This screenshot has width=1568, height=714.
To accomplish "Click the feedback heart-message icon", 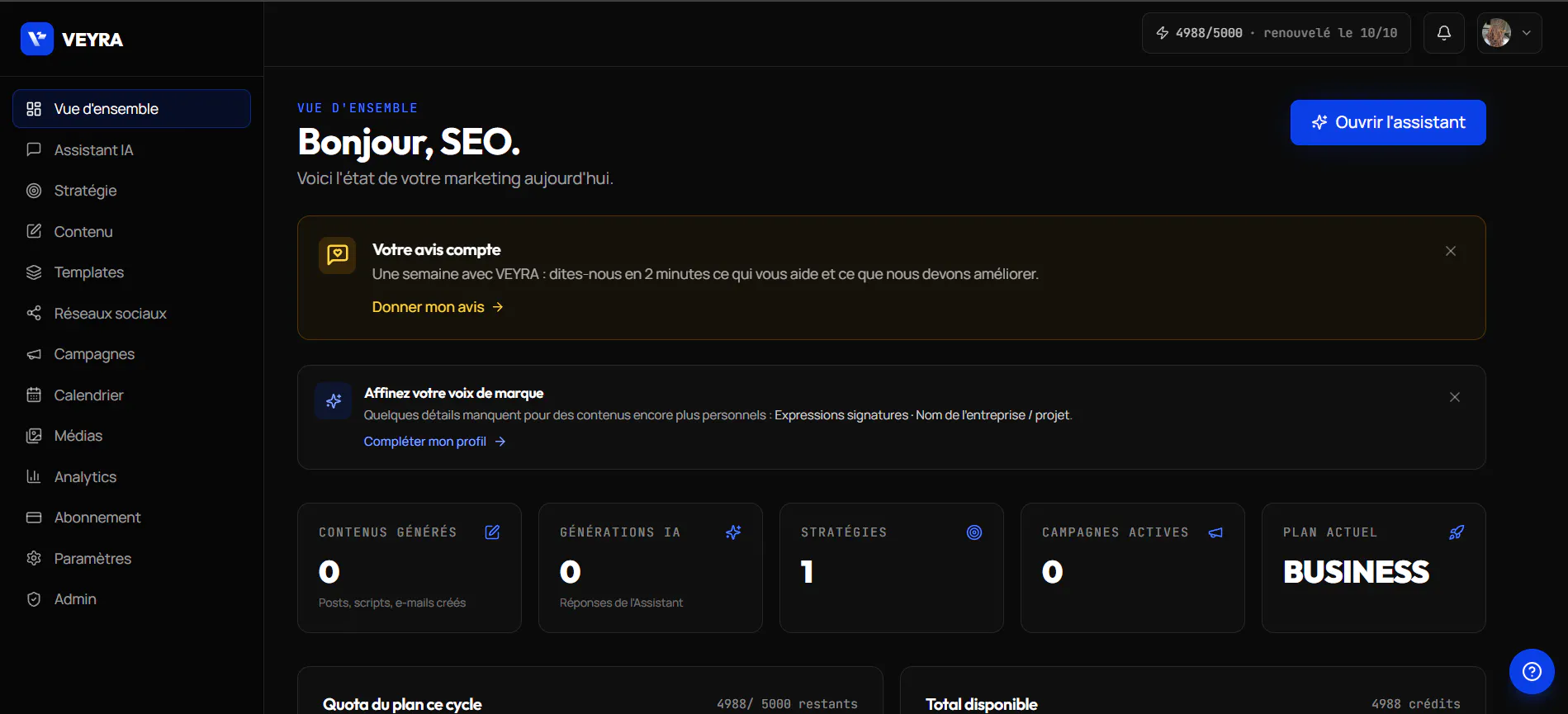I will tap(338, 255).
